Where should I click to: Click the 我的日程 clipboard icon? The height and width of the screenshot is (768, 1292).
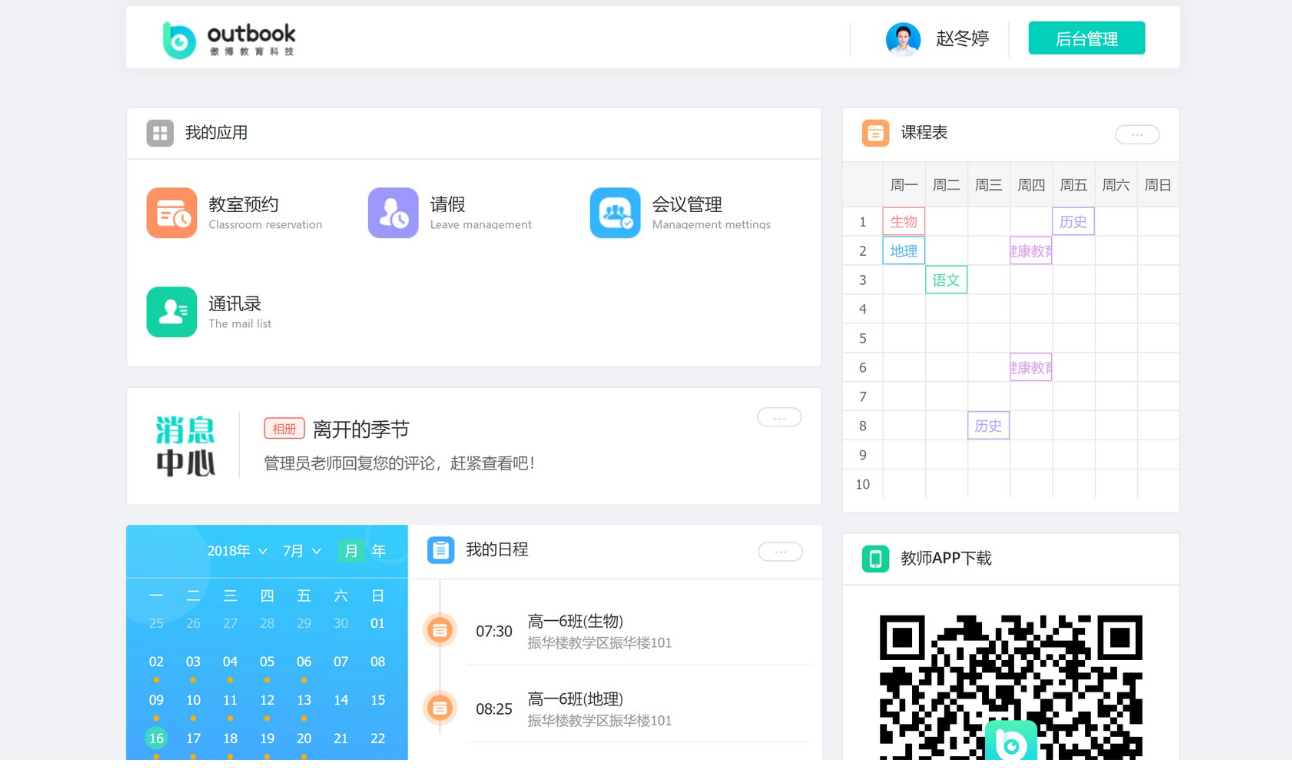click(x=441, y=550)
